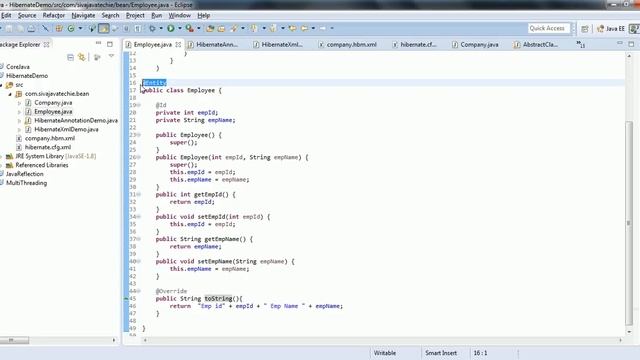Select the JRE System Library node

[56, 156]
